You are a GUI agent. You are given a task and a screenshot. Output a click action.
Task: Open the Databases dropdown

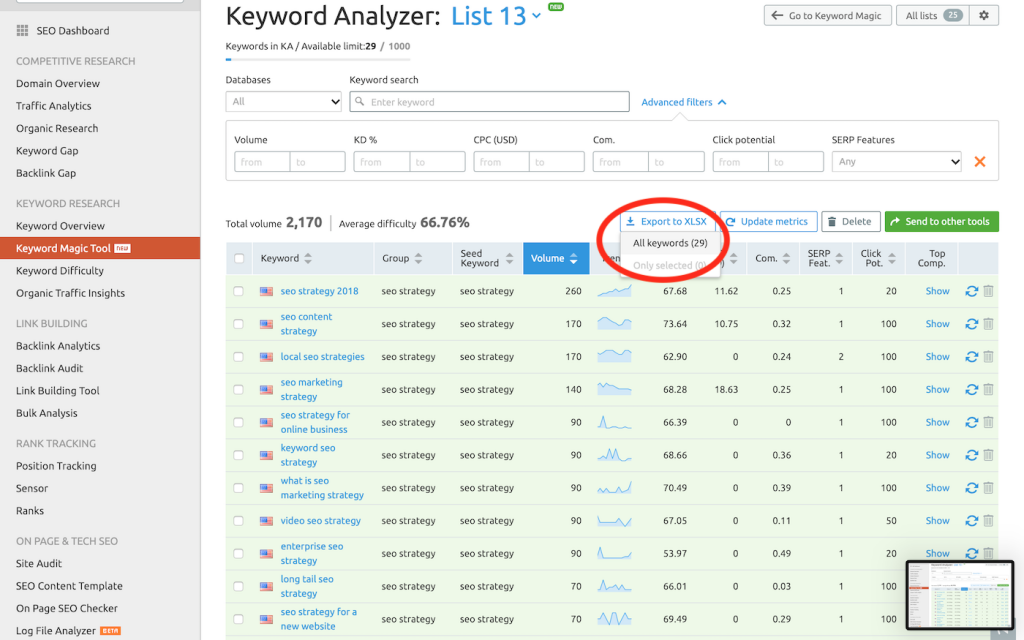point(283,101)
